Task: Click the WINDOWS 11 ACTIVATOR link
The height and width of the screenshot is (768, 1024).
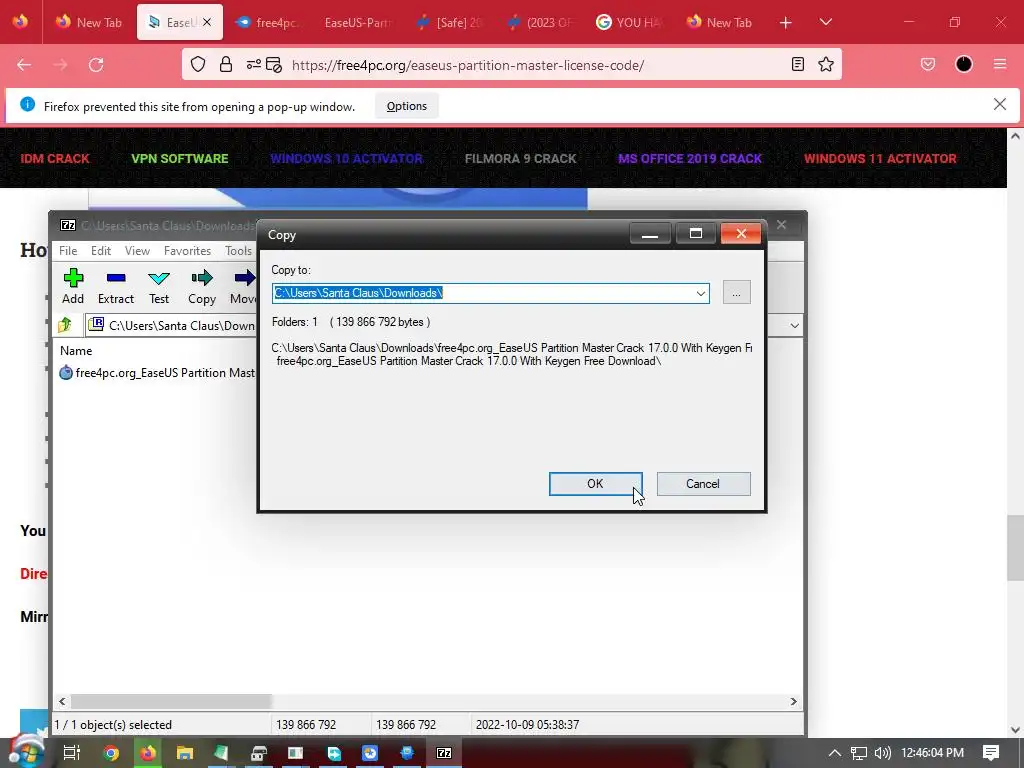Action: [880, 158]
